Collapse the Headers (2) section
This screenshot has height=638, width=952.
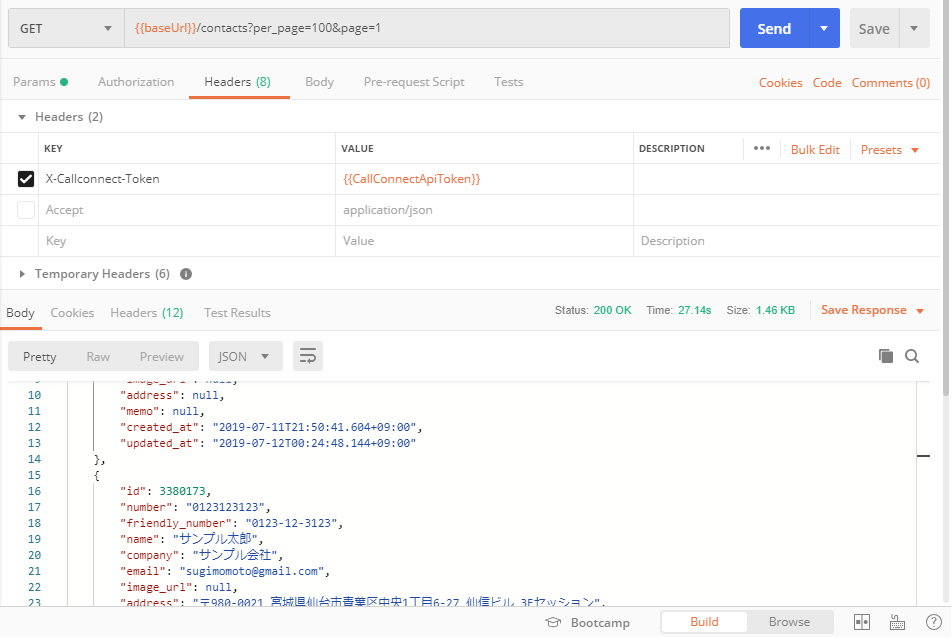coord(22,117)
